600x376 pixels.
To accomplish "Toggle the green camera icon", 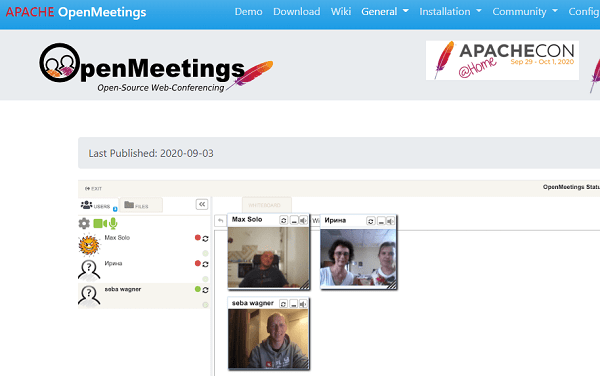I will coord(100,223).
